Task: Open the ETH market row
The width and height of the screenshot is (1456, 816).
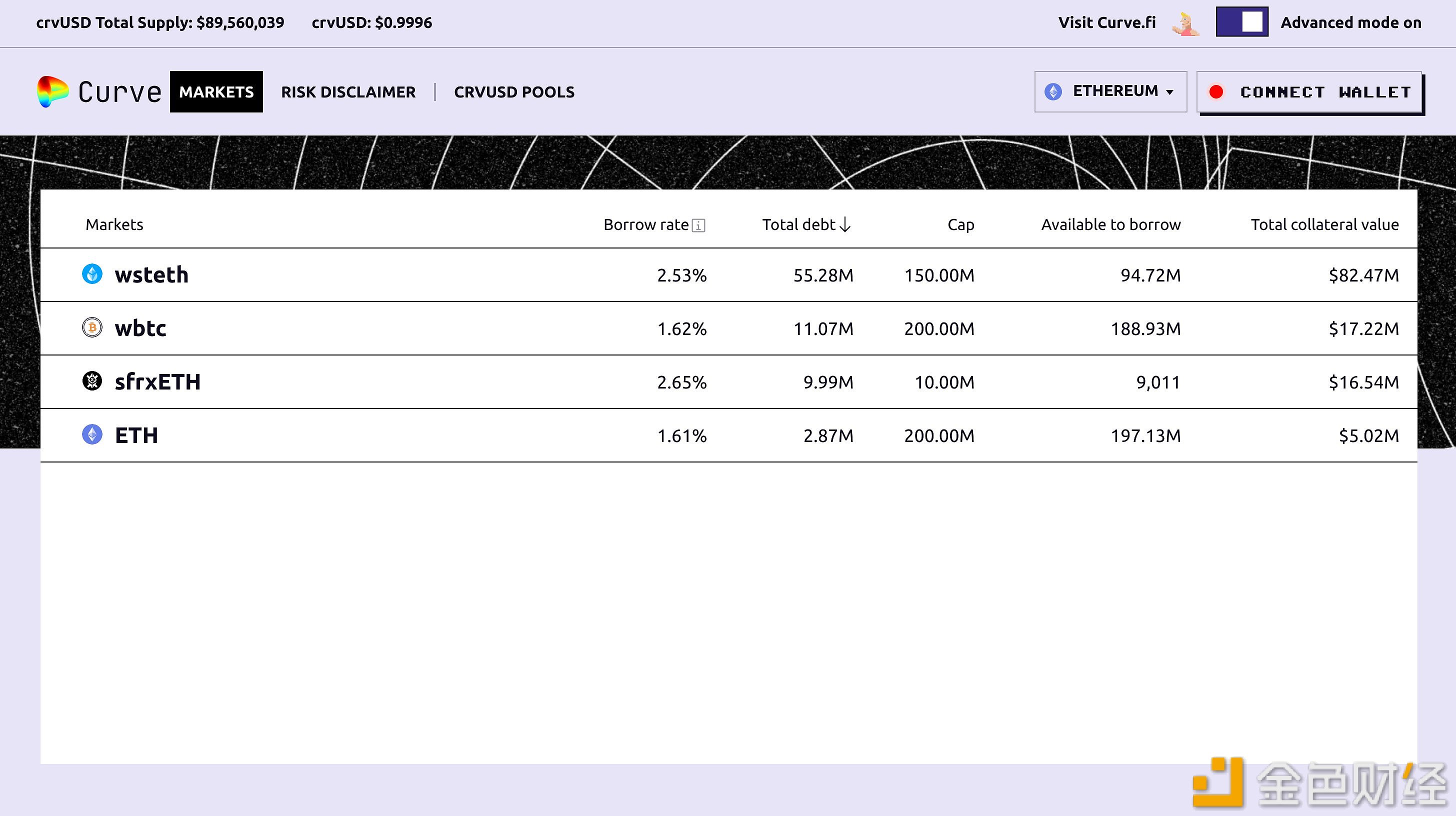Action: coord(728,435)
